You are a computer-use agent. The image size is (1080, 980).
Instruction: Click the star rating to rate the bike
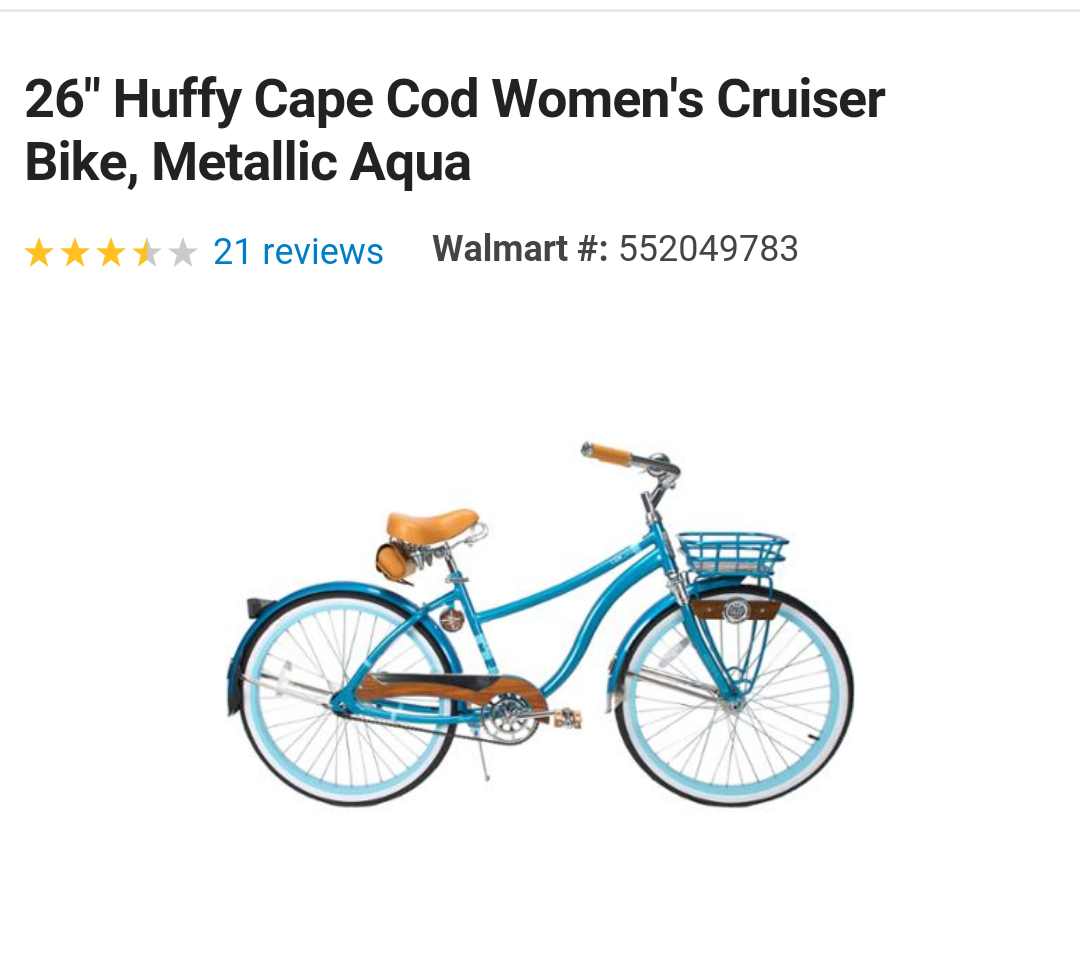111,252
